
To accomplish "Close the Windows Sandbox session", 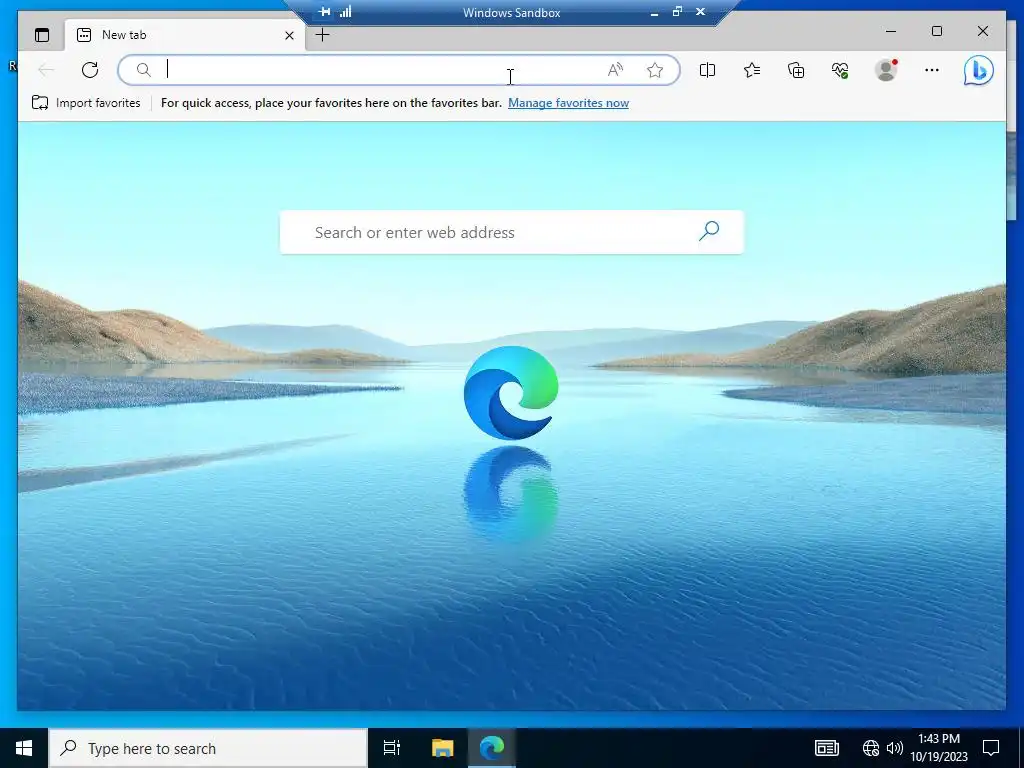I will pos(700,12).
